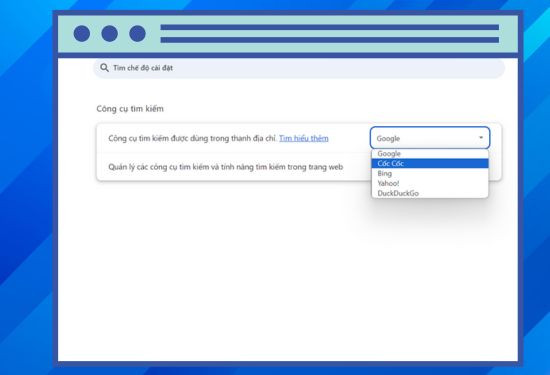Click "Công cụ tìm kiếm được dùng trong thanh địa chỉ" text
The height and width of the screenshot is (375, 550).
(193, 138)
